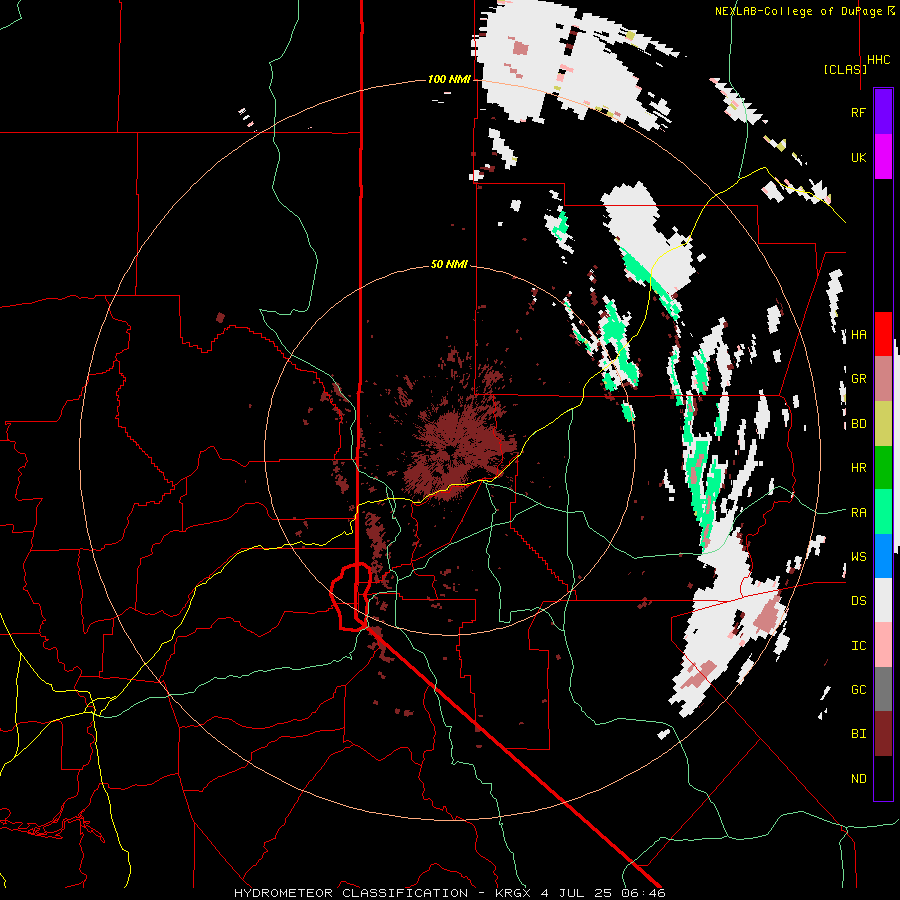
Task: Click the 'ND' legend label
Action: [858, 779]
